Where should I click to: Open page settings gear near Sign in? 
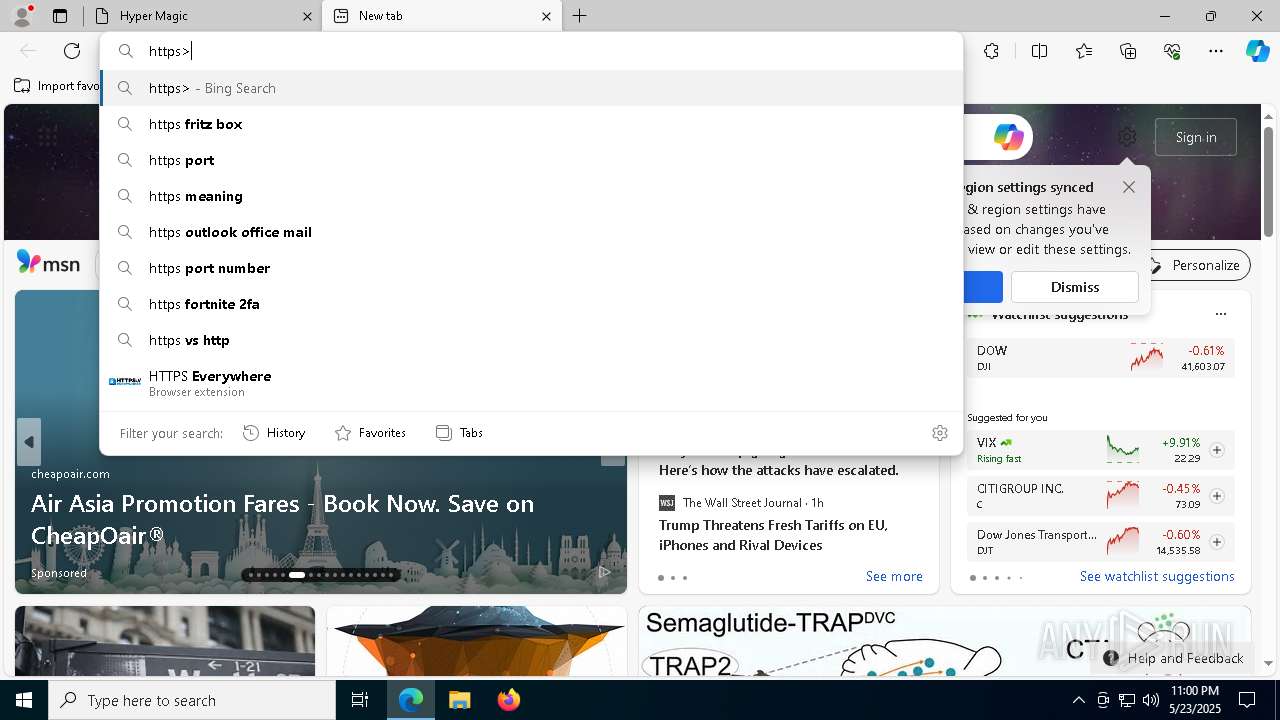click(1127, 137)
